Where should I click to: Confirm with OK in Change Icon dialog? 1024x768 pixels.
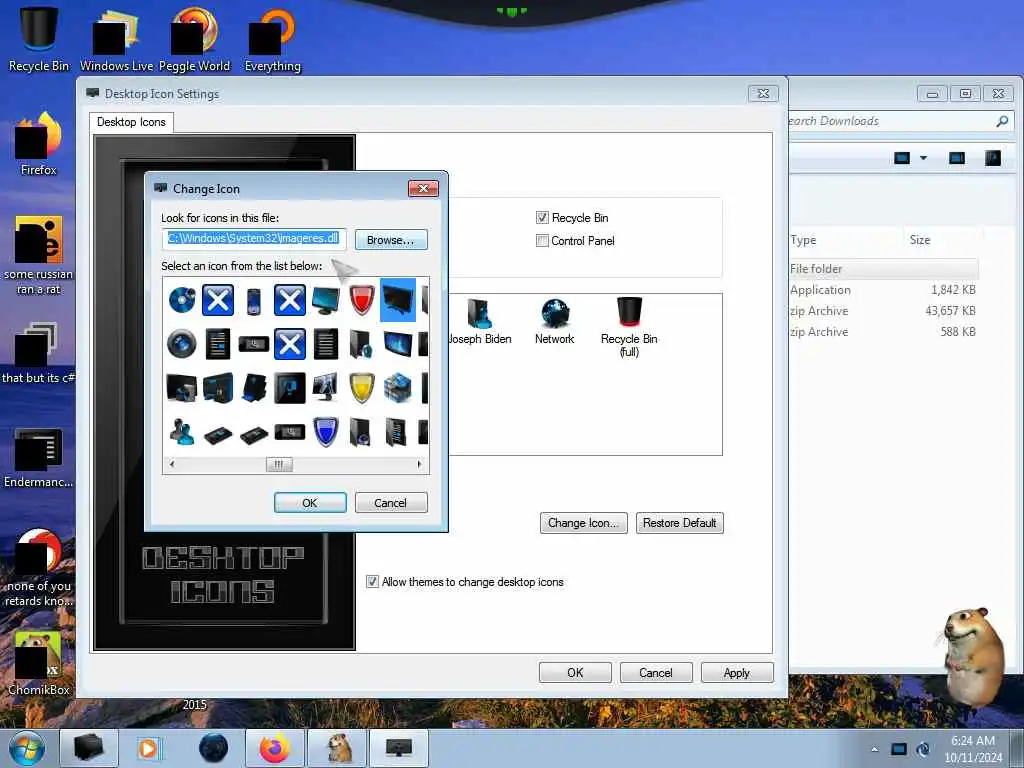[x=310, y=502]
